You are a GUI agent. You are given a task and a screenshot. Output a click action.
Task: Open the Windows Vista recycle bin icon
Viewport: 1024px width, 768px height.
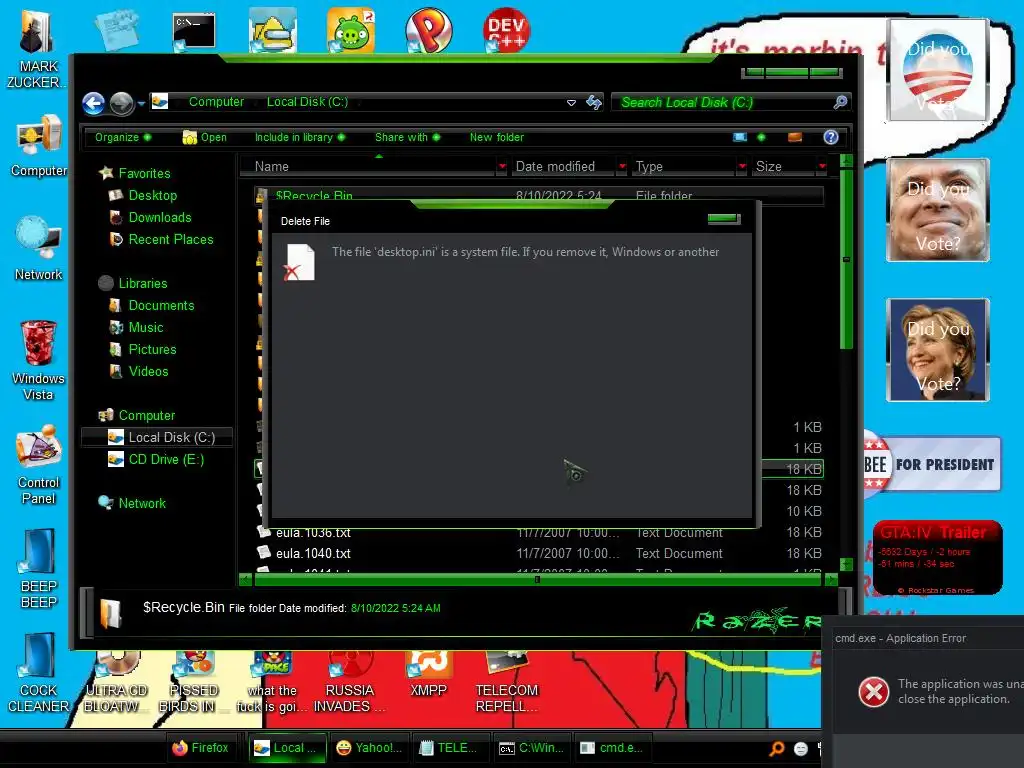pyautogui.click(x=38, y=360)
